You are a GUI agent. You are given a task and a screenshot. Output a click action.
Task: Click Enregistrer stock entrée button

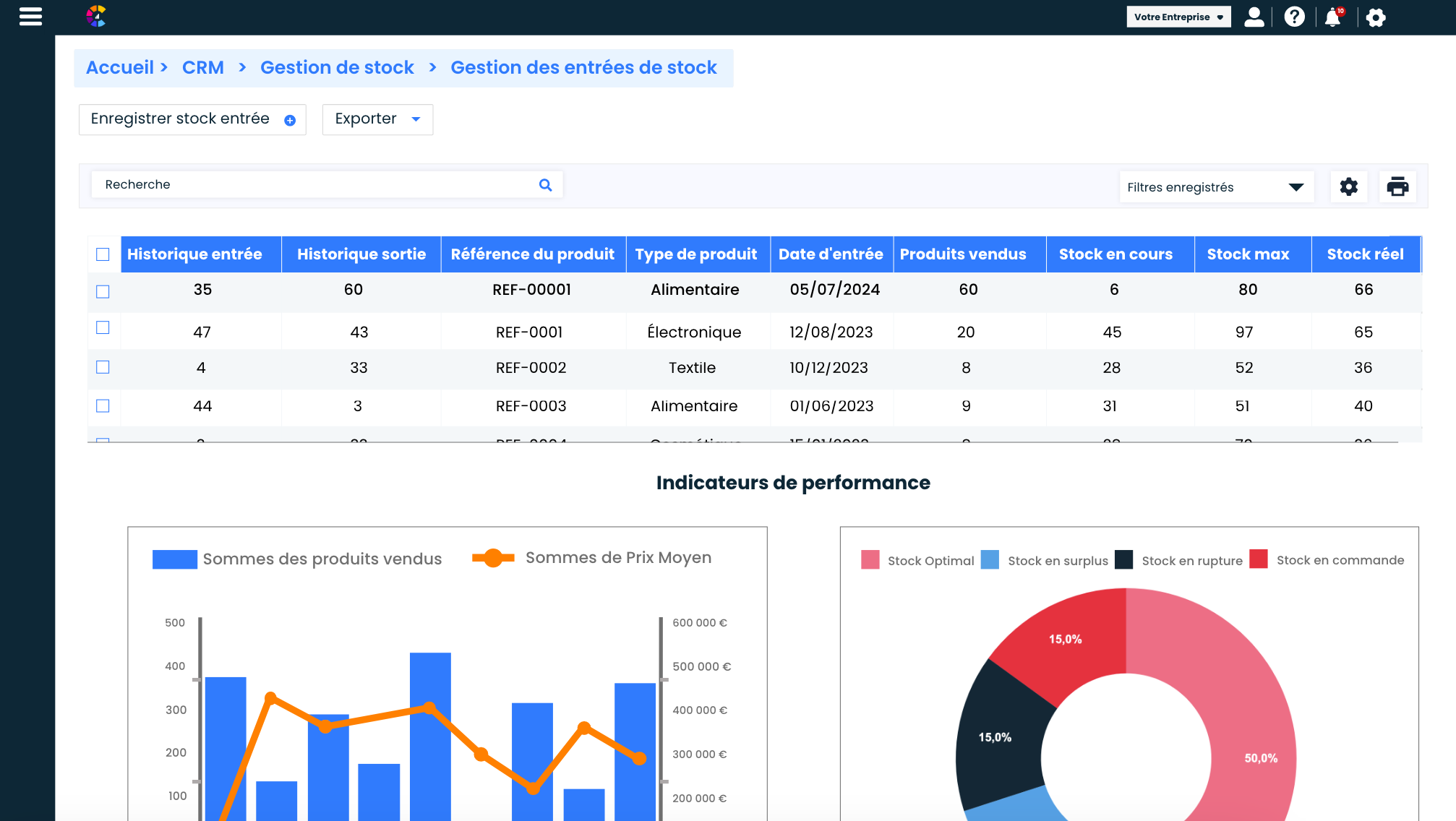192,119
